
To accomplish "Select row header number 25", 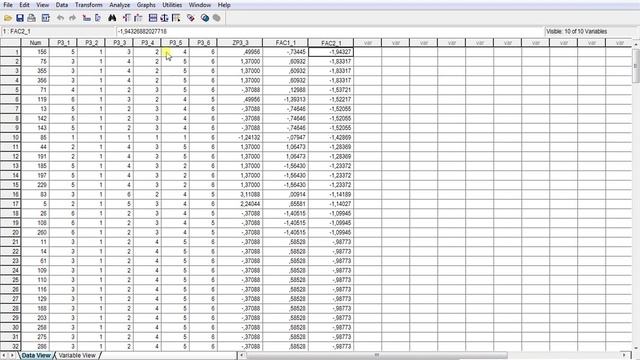I will (10, 280).
